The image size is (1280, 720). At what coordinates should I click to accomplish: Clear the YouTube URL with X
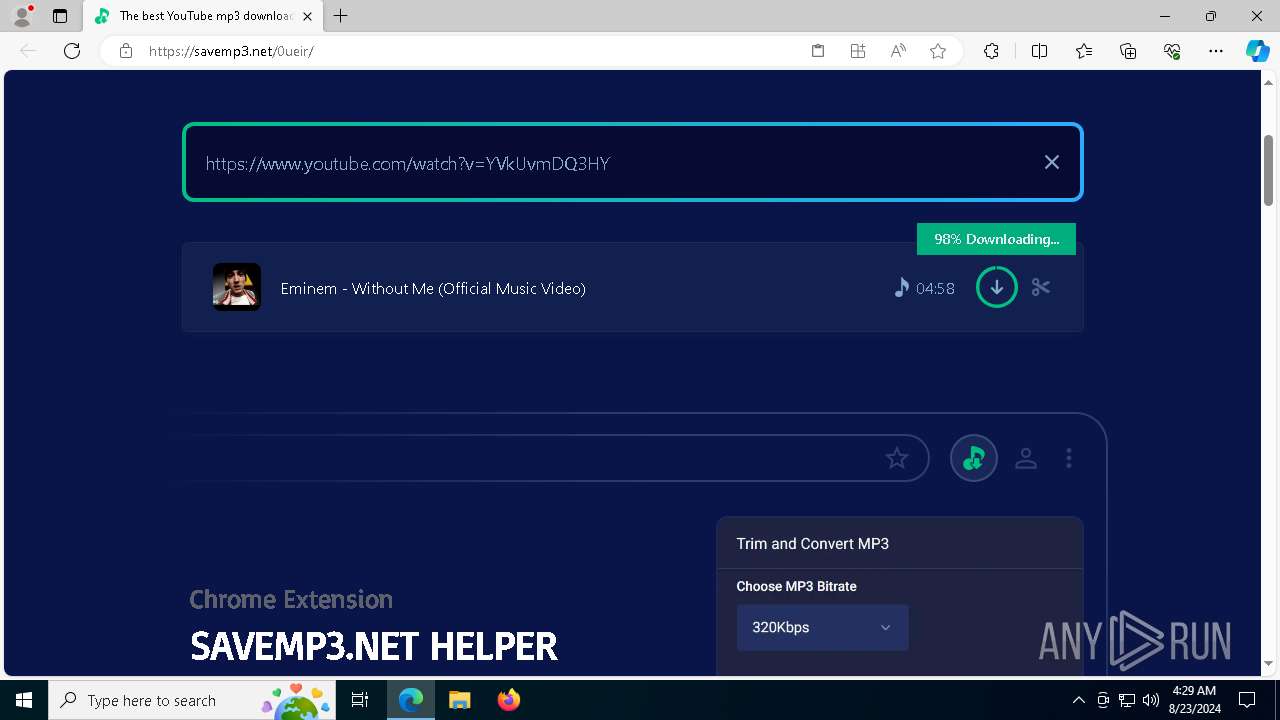[x=1051, y=162]
